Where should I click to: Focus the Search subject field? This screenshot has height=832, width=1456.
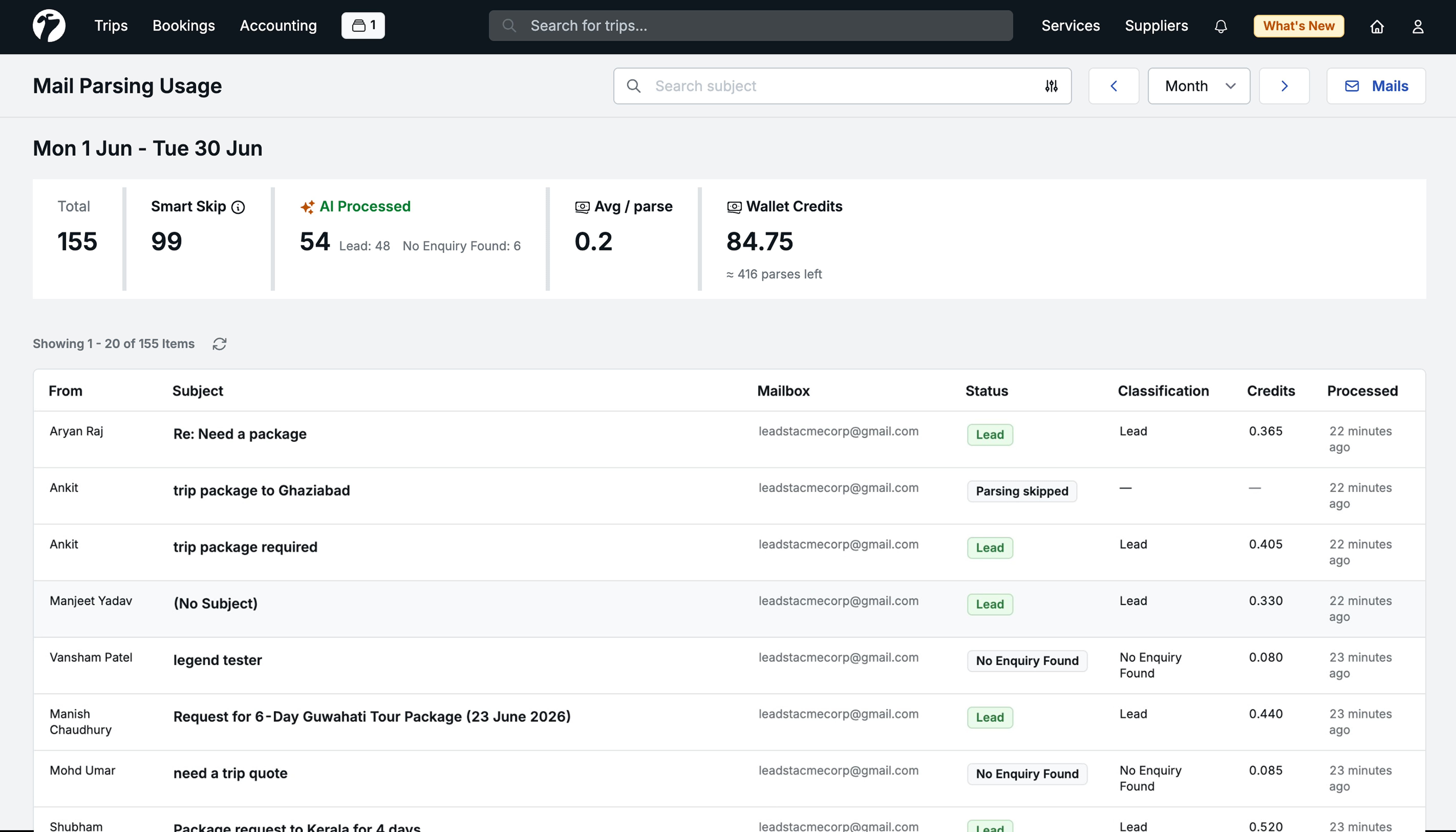pos(842,86)
